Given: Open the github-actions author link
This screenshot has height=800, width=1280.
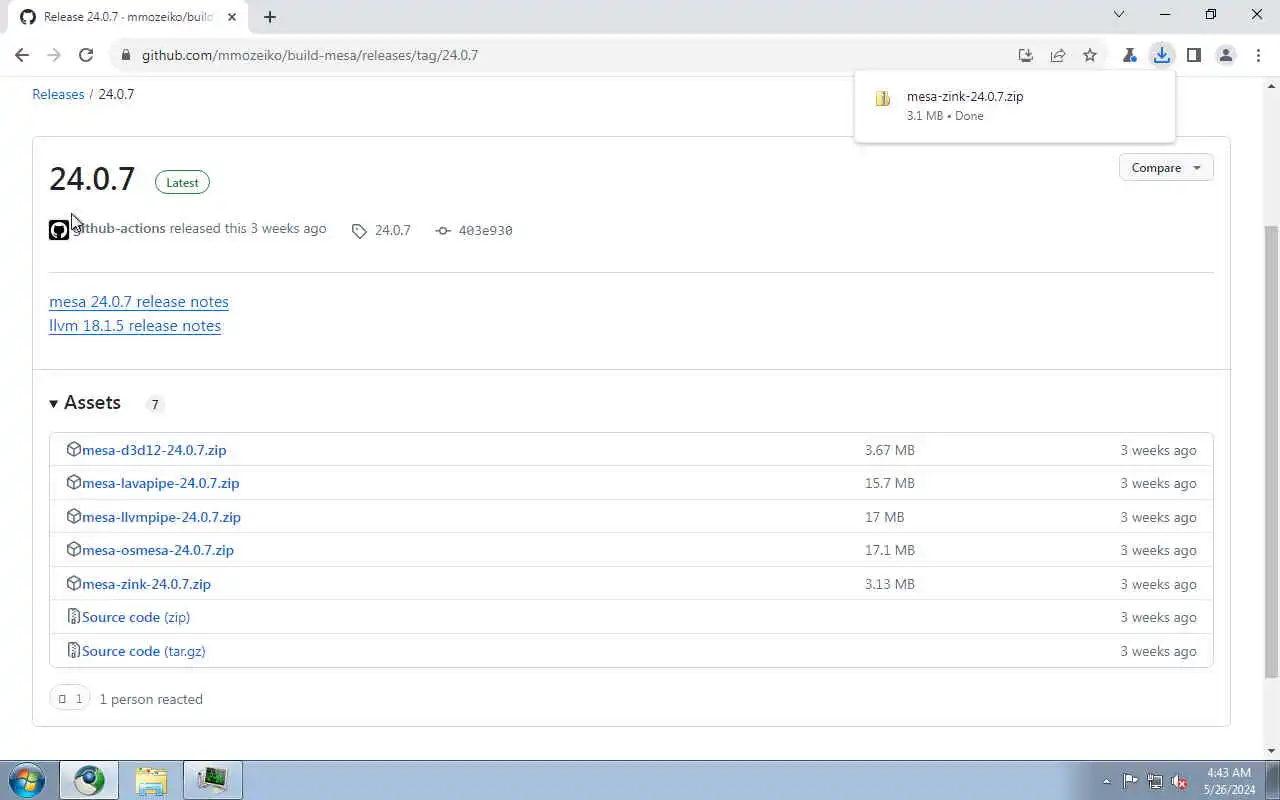Looking at the screenshot, I should [120, 228].
